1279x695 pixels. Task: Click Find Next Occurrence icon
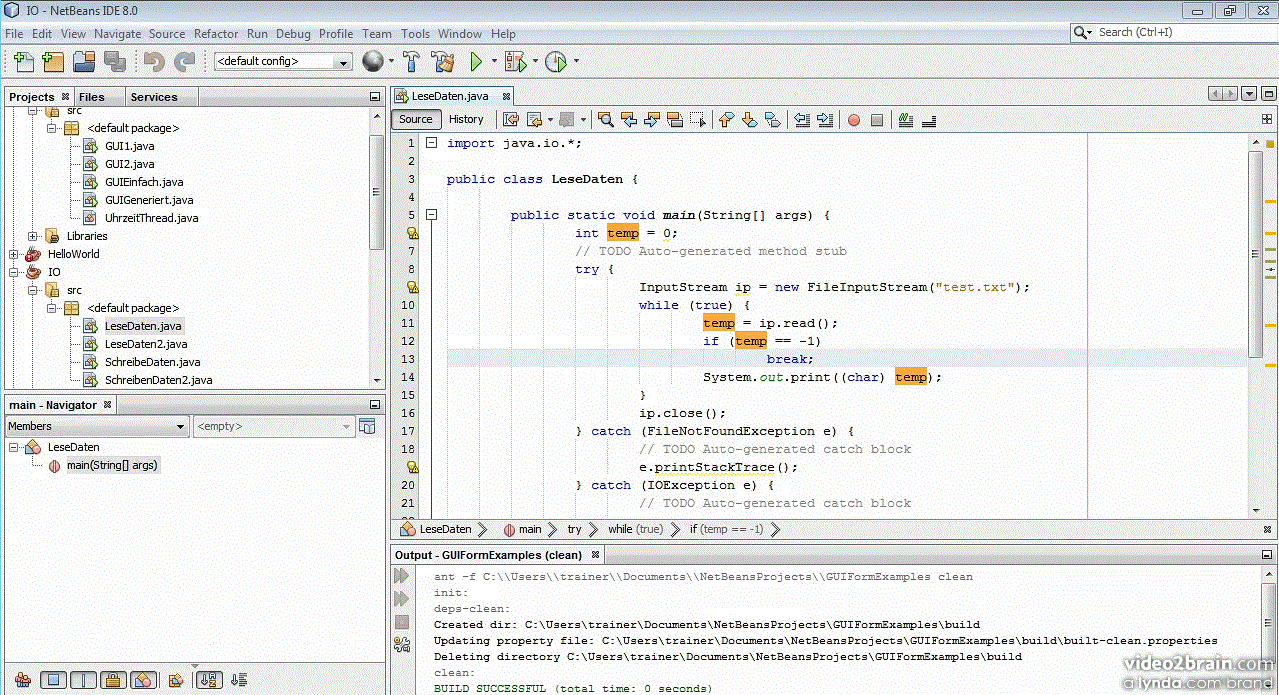[652, 120]
